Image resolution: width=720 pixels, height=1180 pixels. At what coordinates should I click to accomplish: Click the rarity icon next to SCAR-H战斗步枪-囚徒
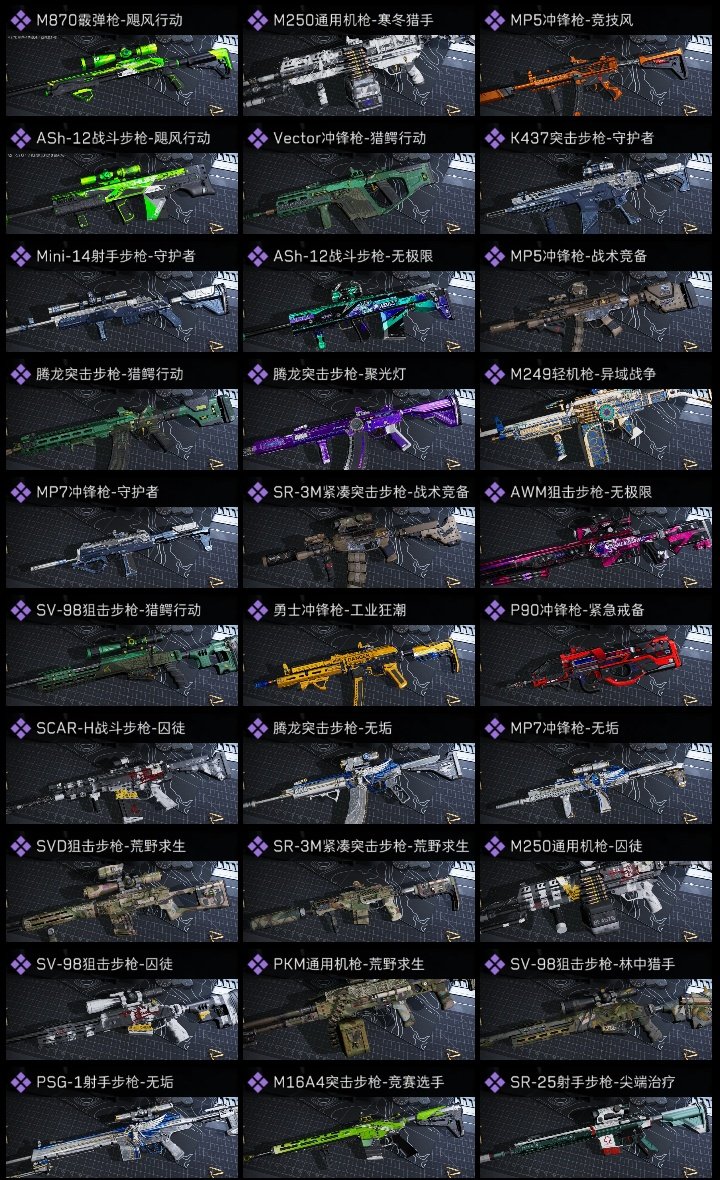20,728
